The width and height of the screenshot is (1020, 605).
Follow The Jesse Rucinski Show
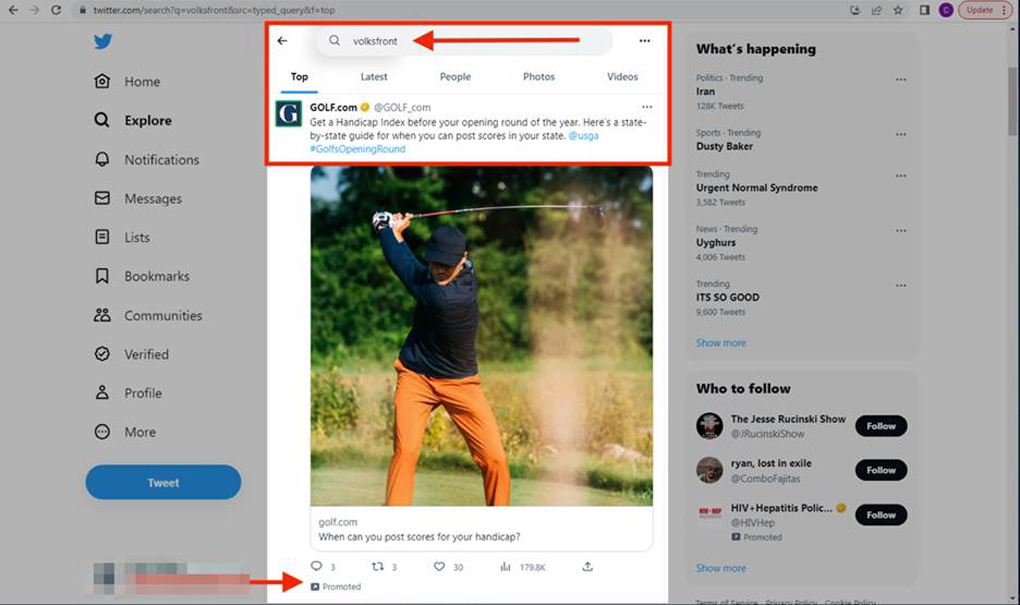[881, 426]
